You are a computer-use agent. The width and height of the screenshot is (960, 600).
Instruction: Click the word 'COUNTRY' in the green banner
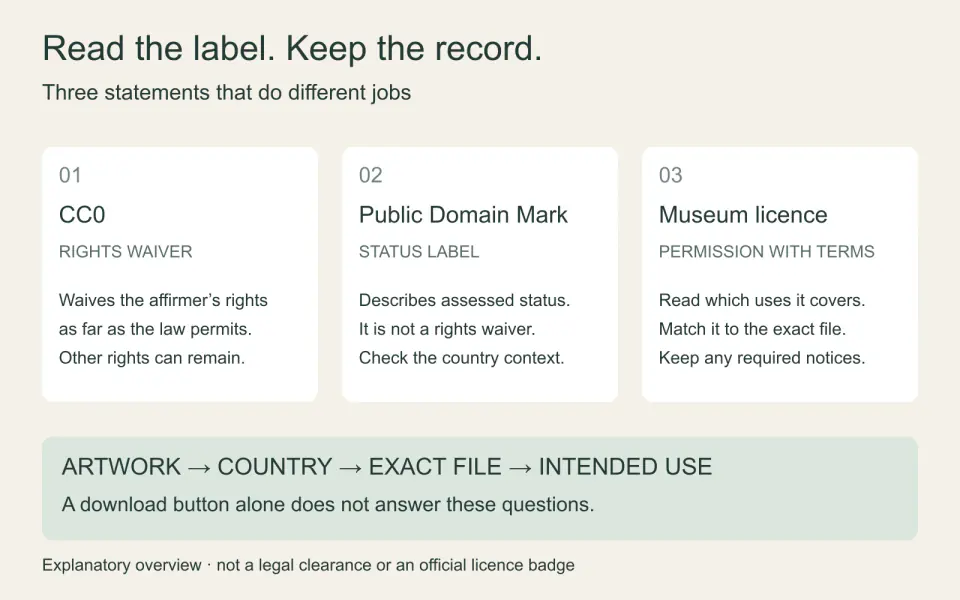point(275,467)
